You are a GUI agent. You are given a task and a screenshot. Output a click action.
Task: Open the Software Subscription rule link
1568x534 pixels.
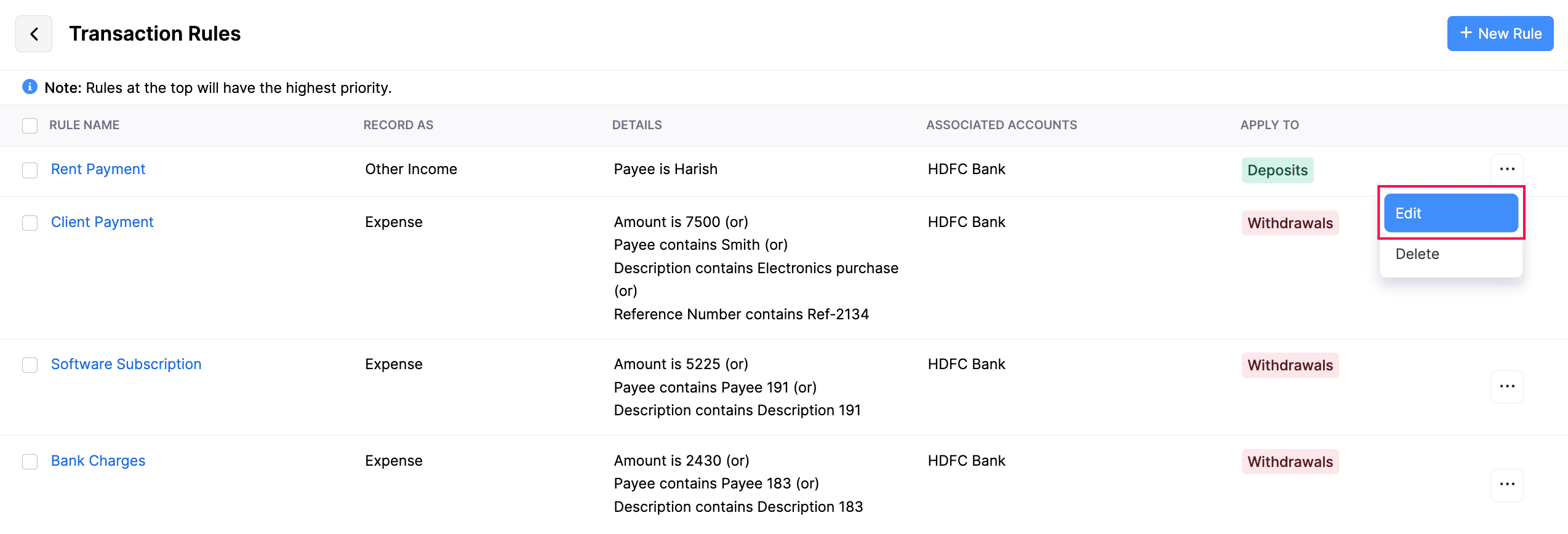(x=126, y=364)
